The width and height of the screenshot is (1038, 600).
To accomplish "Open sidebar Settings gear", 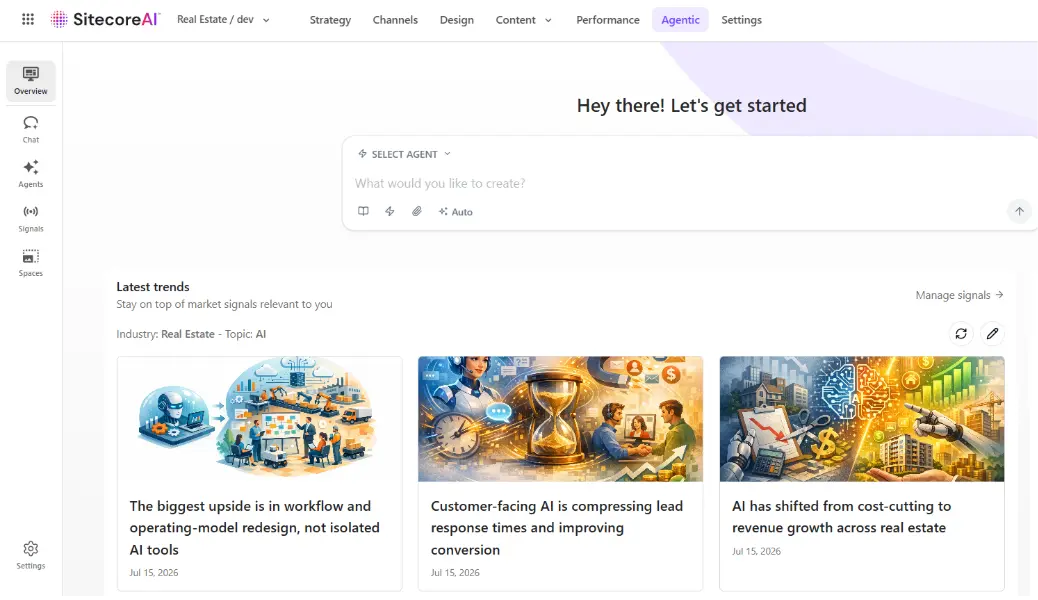I will [30, 555].
